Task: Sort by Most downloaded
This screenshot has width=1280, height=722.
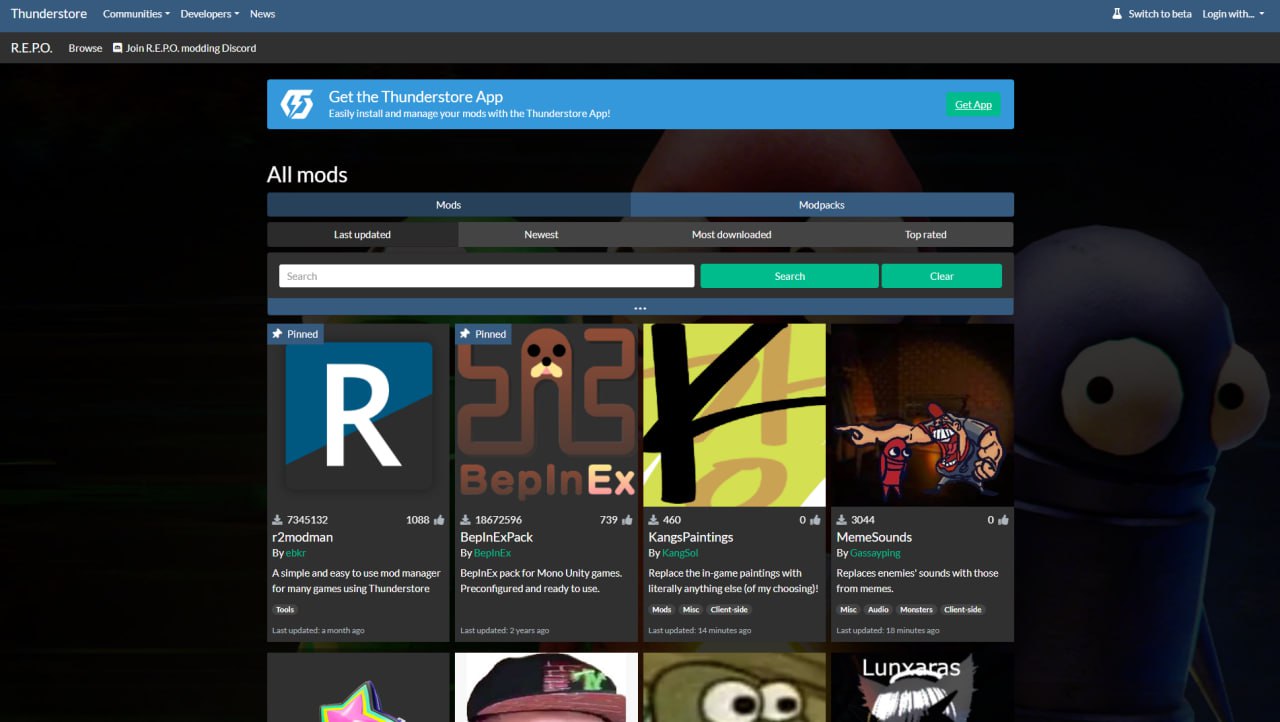Action: tap(731, 235)
